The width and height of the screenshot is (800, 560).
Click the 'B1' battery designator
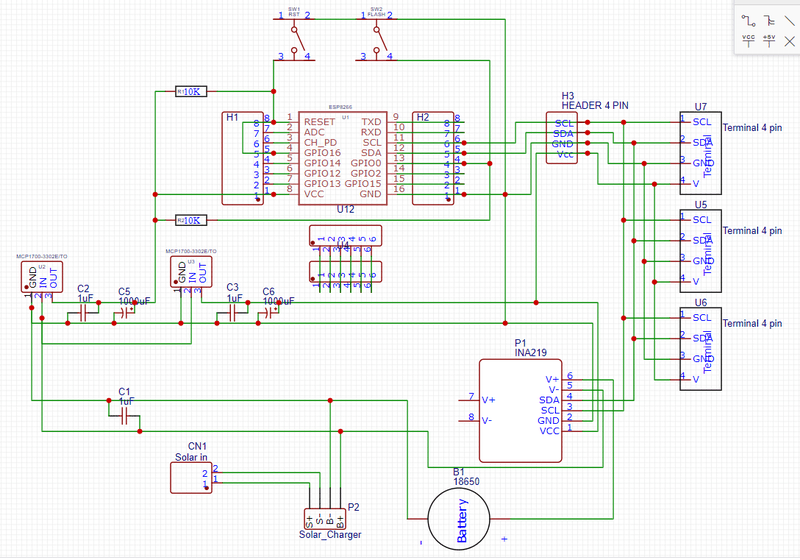click(x=458, y=472)
